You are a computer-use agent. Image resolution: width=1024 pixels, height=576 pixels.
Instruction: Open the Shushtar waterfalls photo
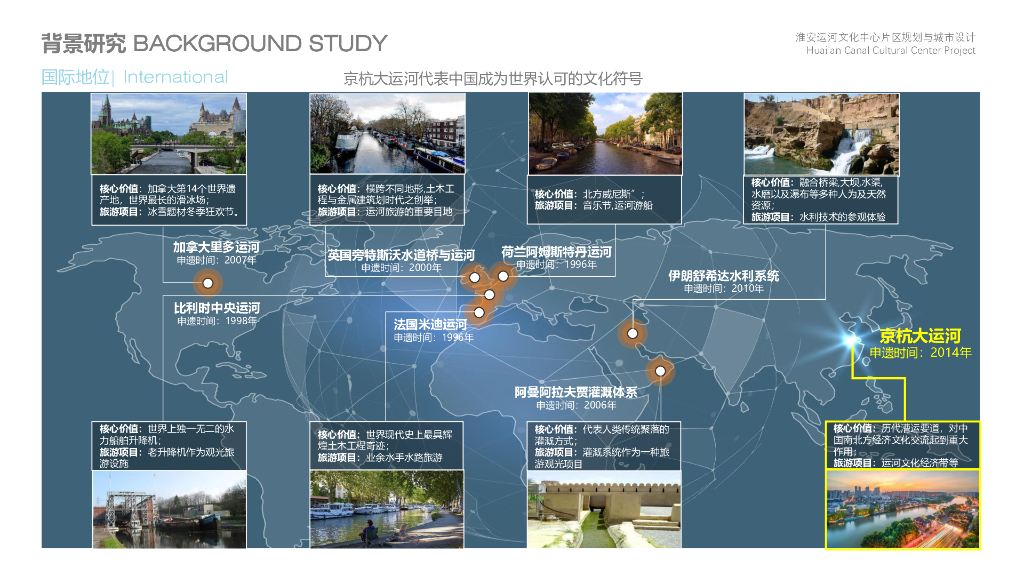(822, 135)
